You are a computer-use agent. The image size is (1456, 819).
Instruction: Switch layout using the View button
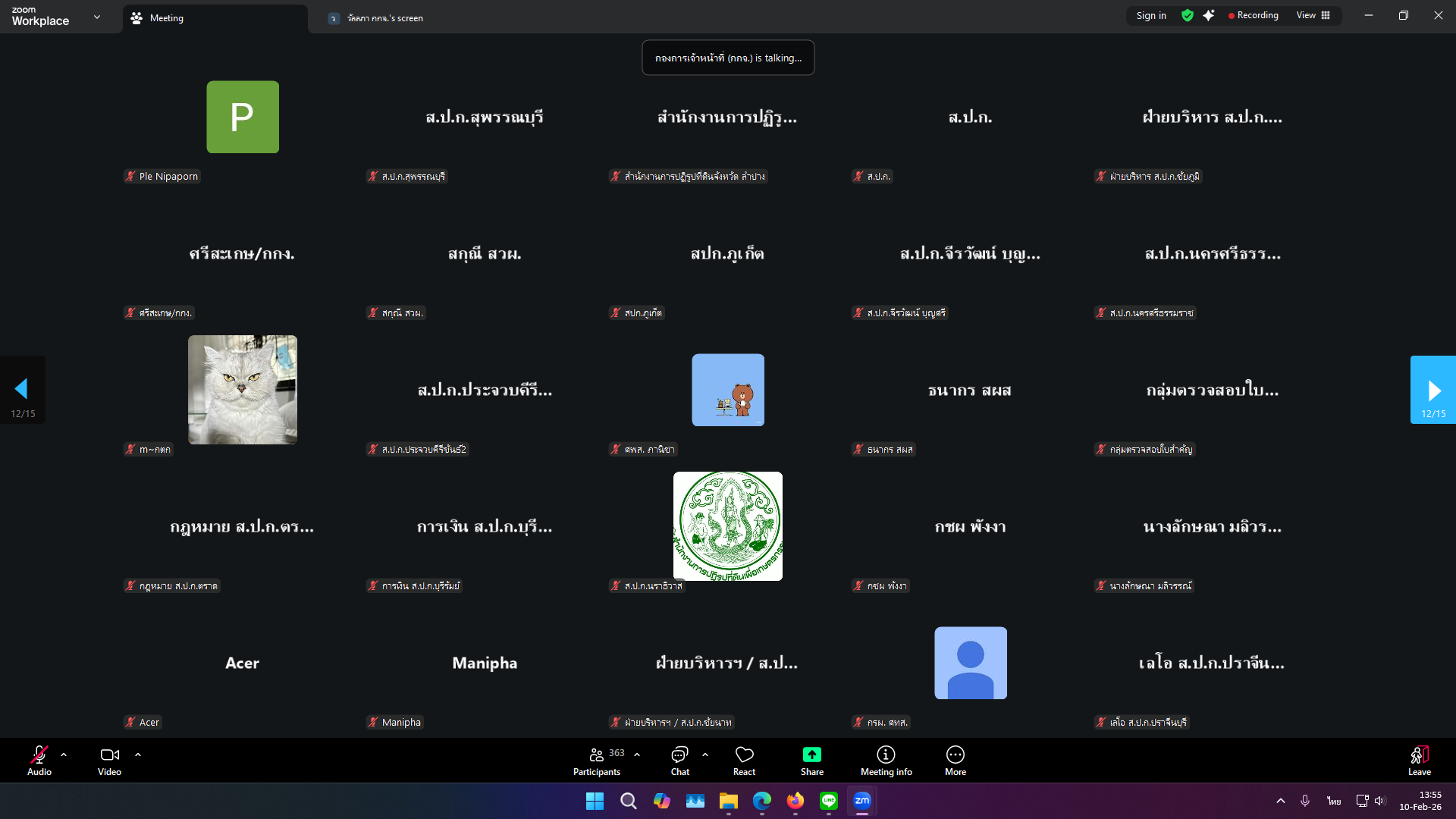coord(1313,15)
